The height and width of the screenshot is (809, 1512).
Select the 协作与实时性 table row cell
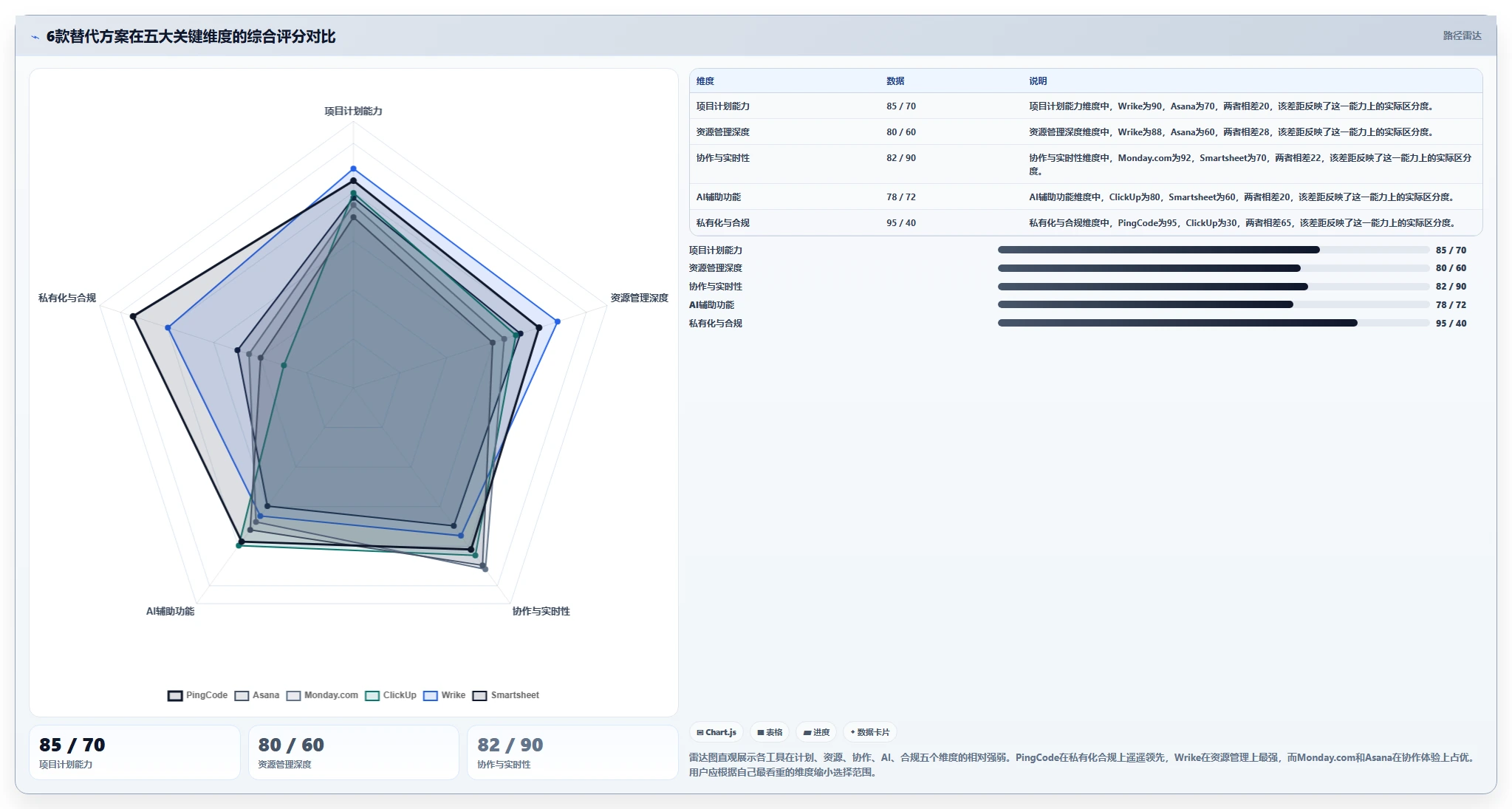coord(722,158)
